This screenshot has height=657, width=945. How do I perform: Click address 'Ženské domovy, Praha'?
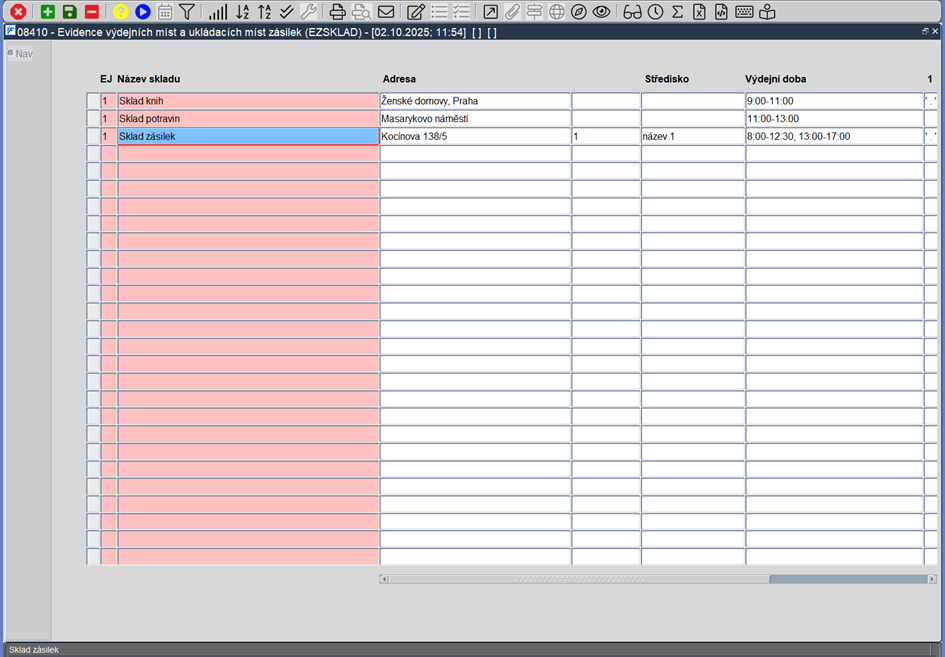coord(475,101)
